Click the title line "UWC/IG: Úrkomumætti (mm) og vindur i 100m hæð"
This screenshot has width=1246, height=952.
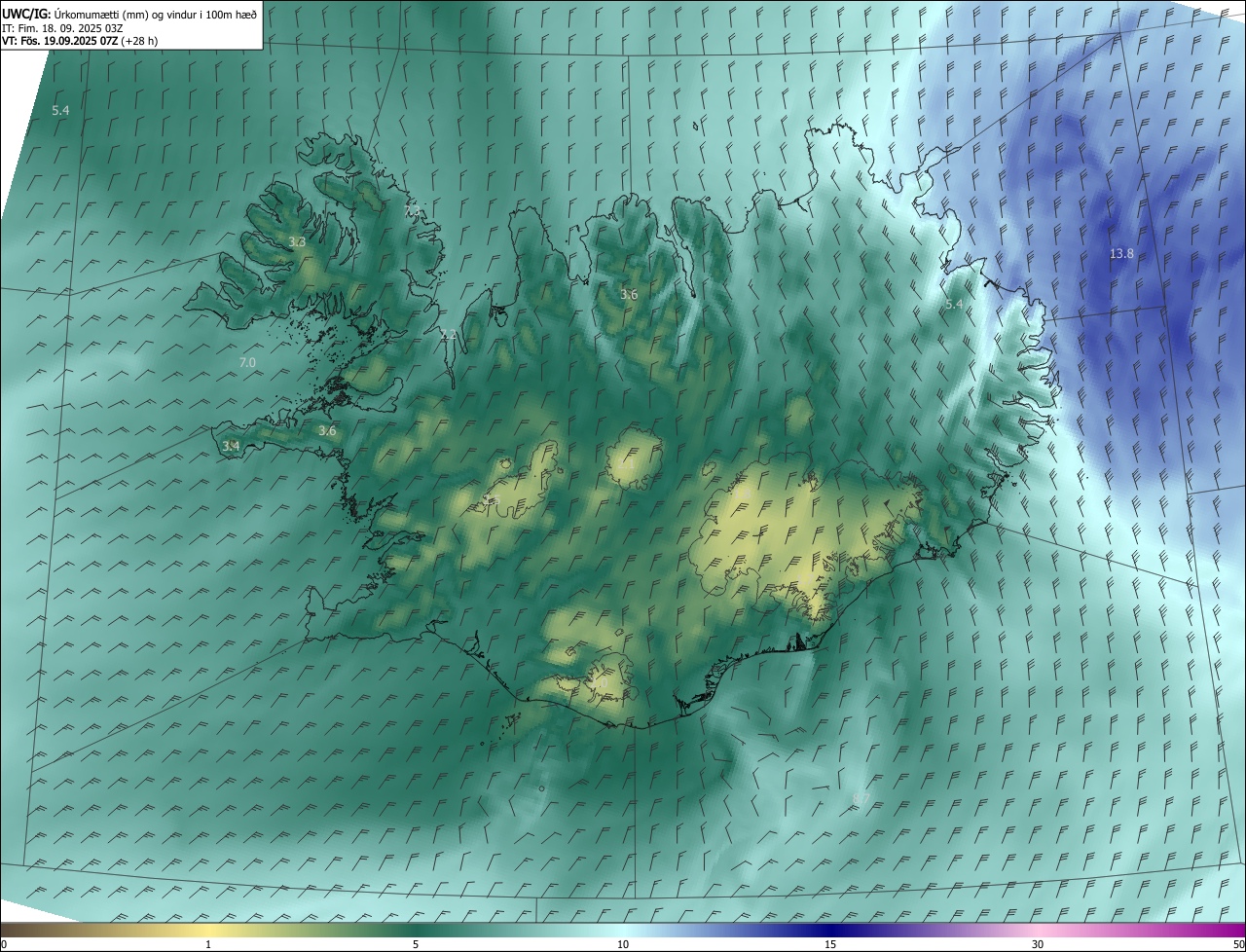[129, 14]
